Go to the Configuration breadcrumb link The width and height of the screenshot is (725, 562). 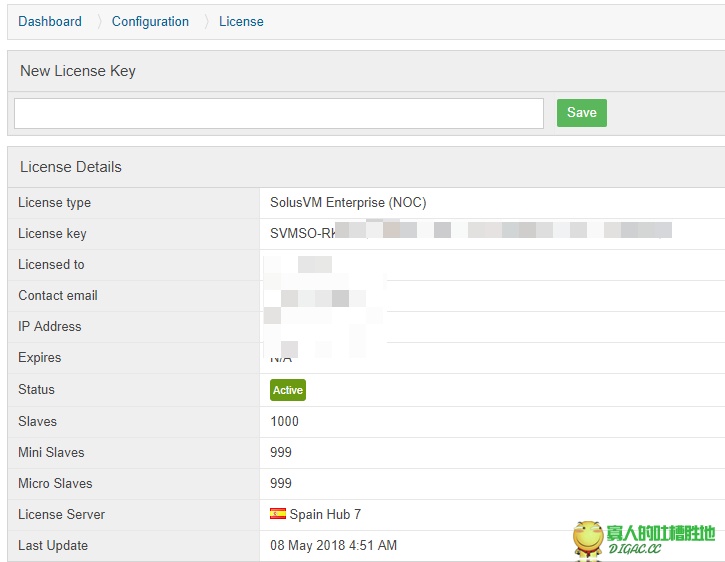[150, 21]
